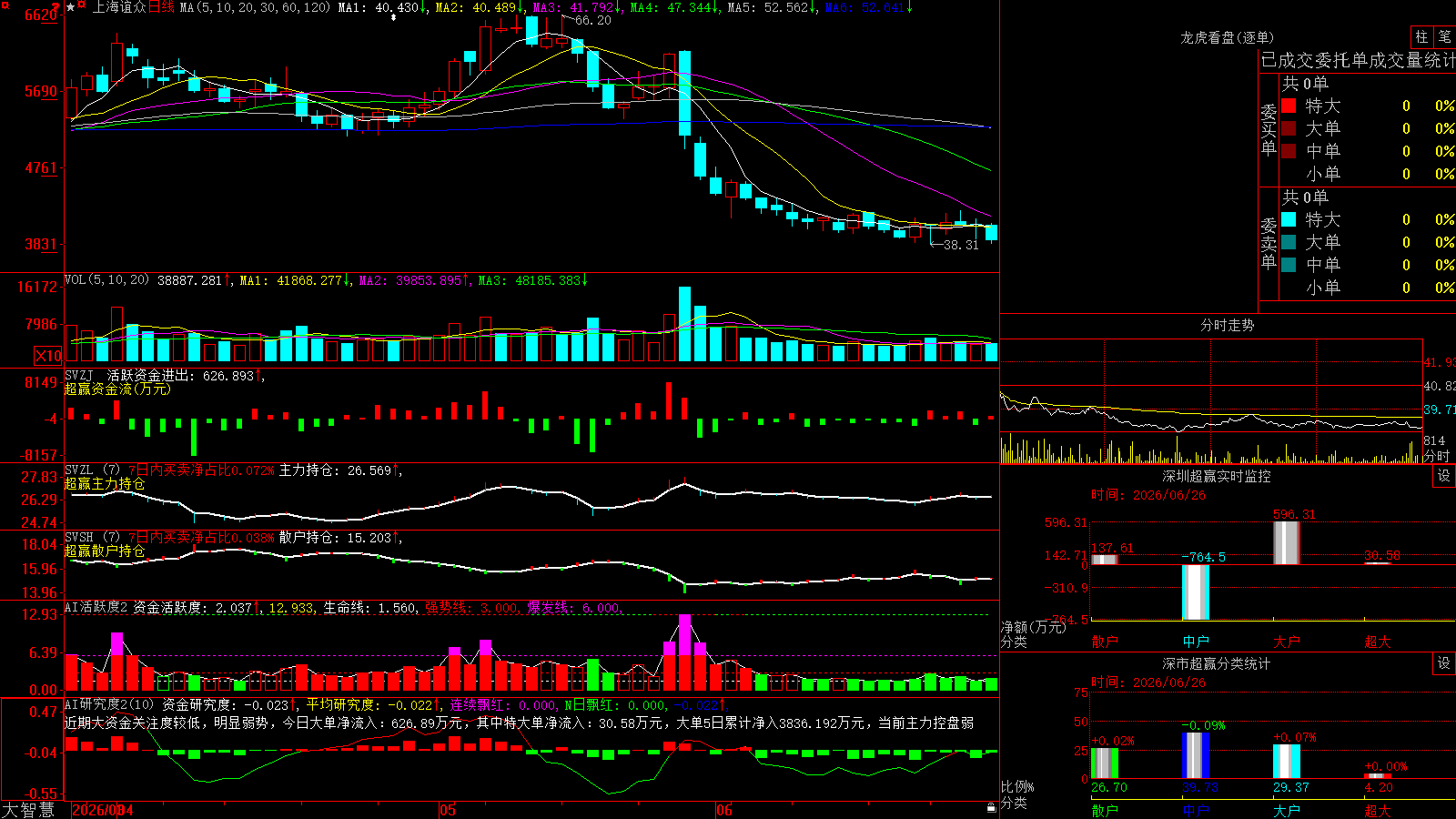Viewport: 1456px width, 819px height.
Task: Click the 大智慧 logo text
Action: click(x=28, y=810)
